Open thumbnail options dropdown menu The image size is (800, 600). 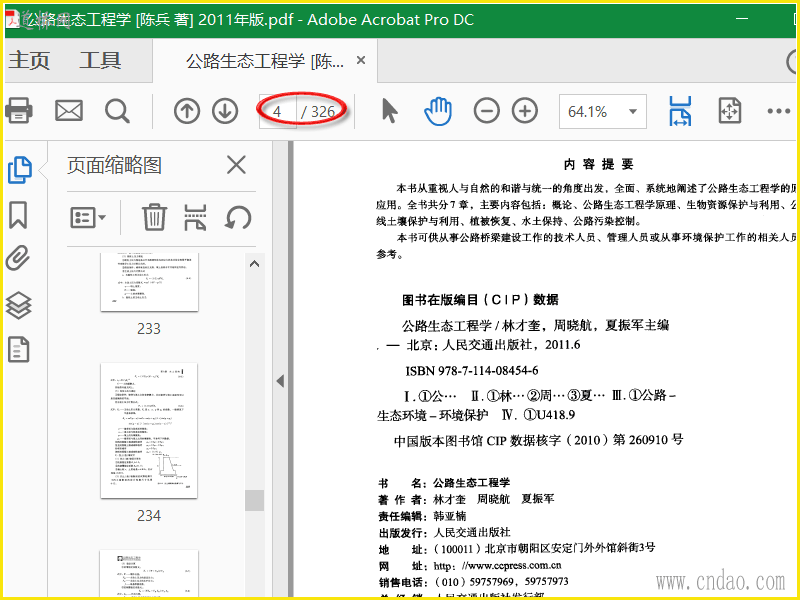pyautogui.click(x=88, y=218)
